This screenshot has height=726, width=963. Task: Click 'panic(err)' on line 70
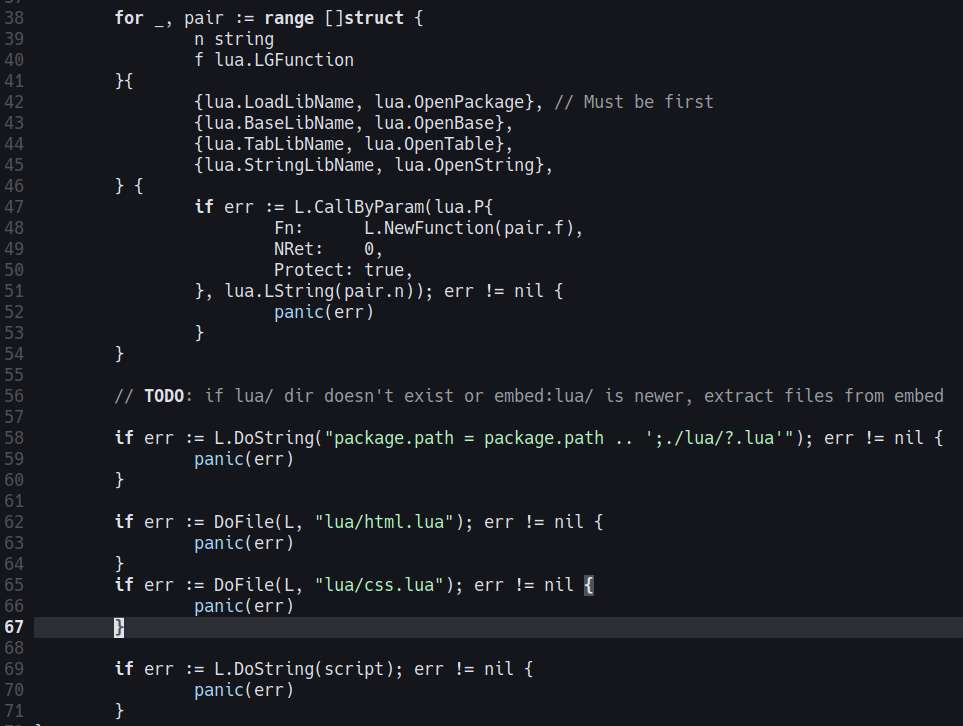pyautogui.click(x=244, y=690)
